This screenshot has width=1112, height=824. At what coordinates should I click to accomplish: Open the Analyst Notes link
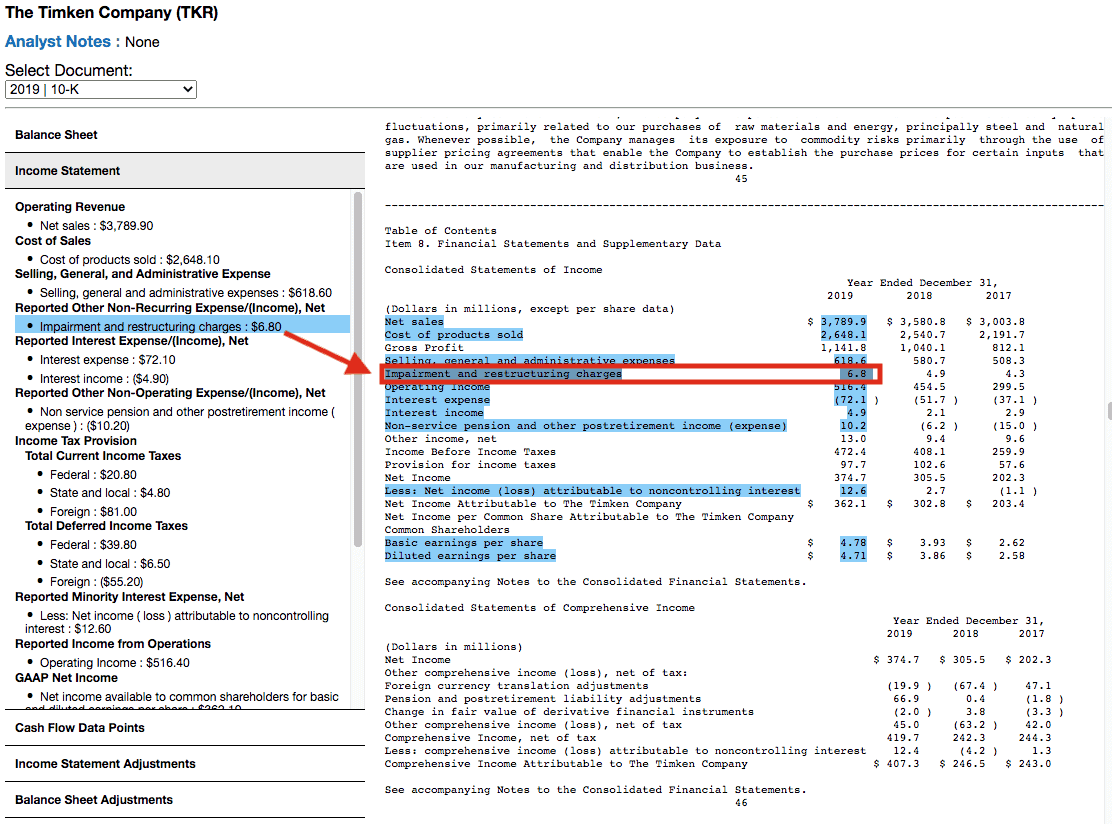point(57,42)
